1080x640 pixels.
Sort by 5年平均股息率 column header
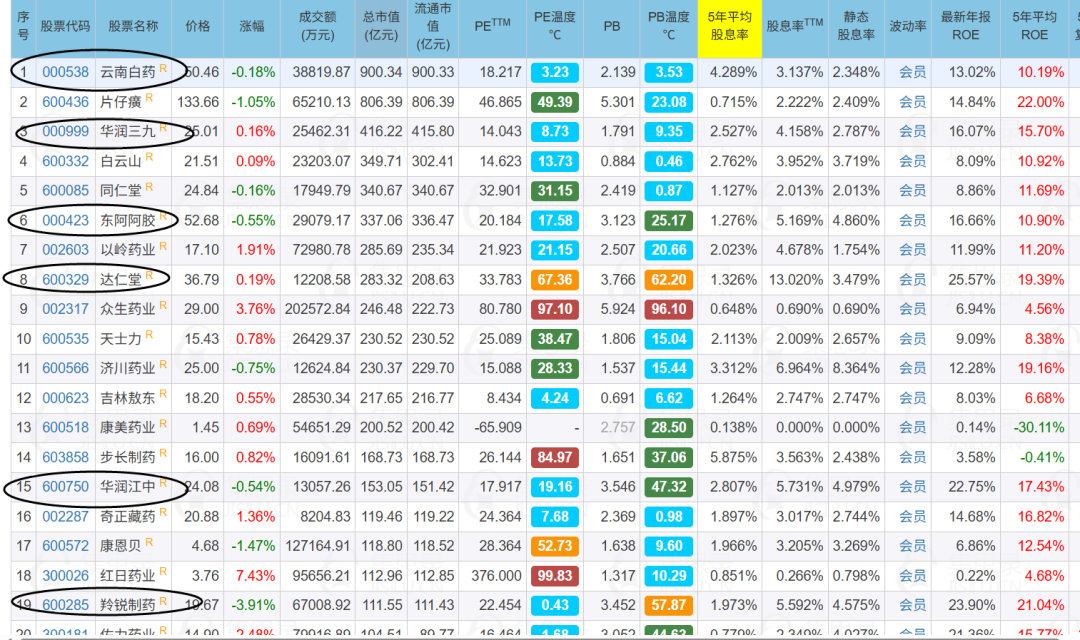coord(729,28)
